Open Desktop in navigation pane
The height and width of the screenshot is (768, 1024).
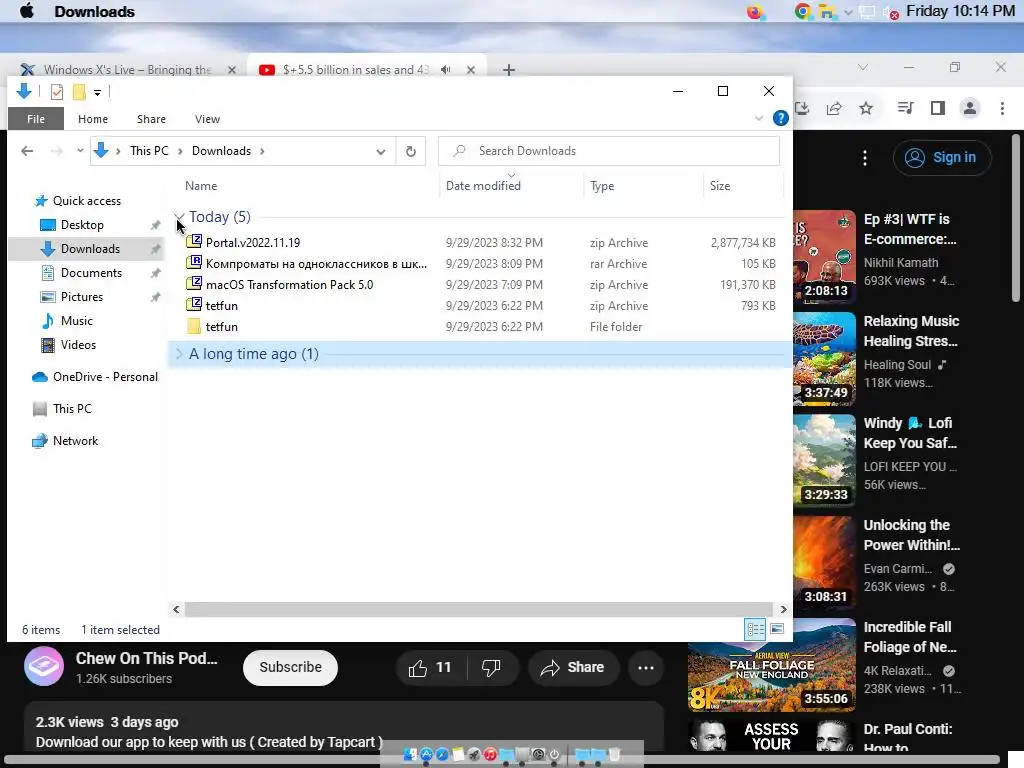click(x=82, y=225)
